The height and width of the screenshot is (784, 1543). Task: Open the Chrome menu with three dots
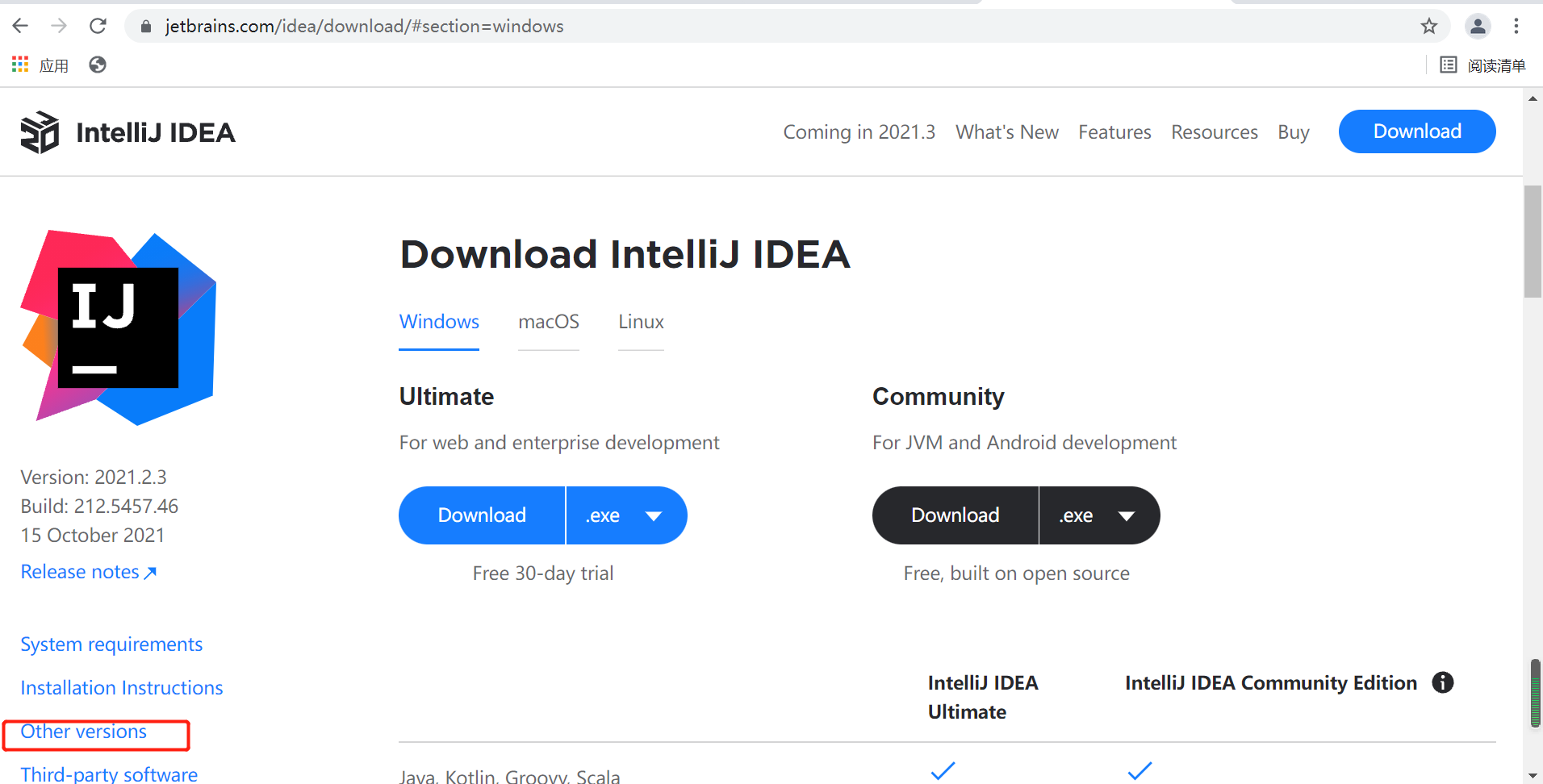tap(1518, 26)
